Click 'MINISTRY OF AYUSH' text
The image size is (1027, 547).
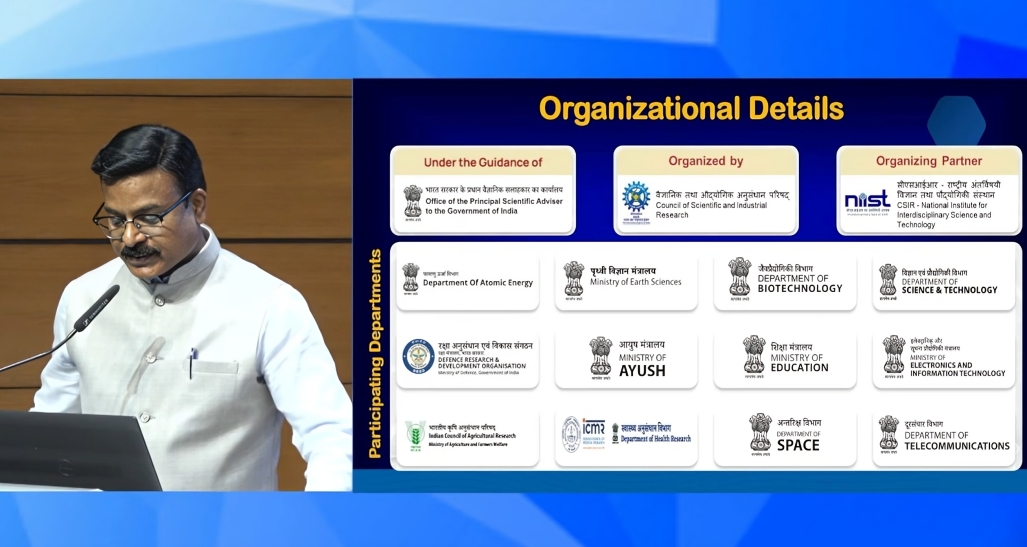[x=642, y=366]
